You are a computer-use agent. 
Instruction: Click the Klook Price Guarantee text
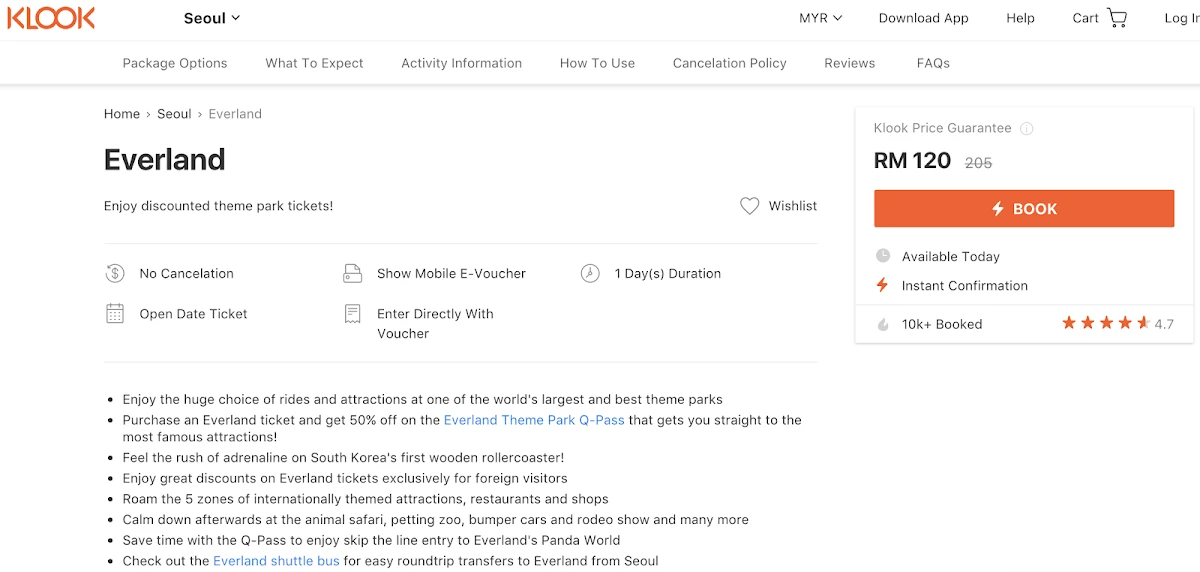click(x=942, y=128)
